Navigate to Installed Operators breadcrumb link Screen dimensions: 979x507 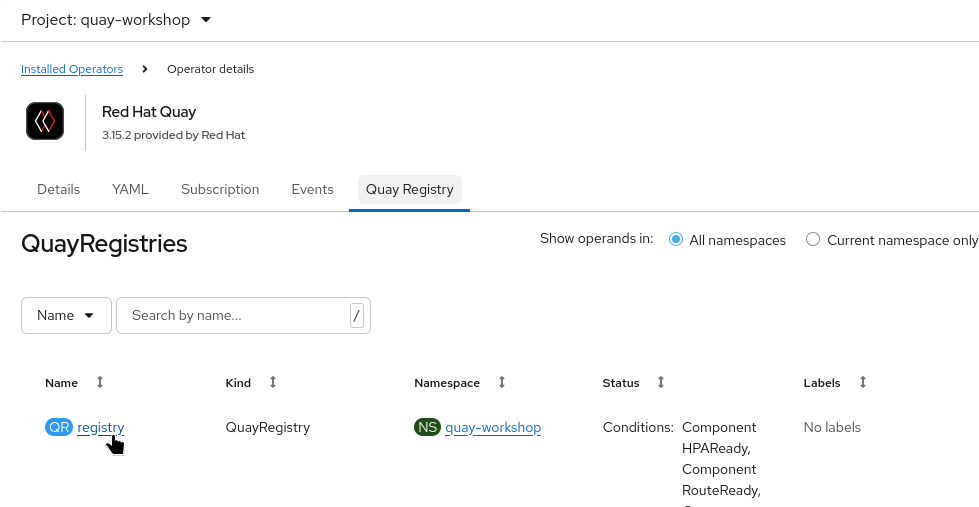pos(72,69)
